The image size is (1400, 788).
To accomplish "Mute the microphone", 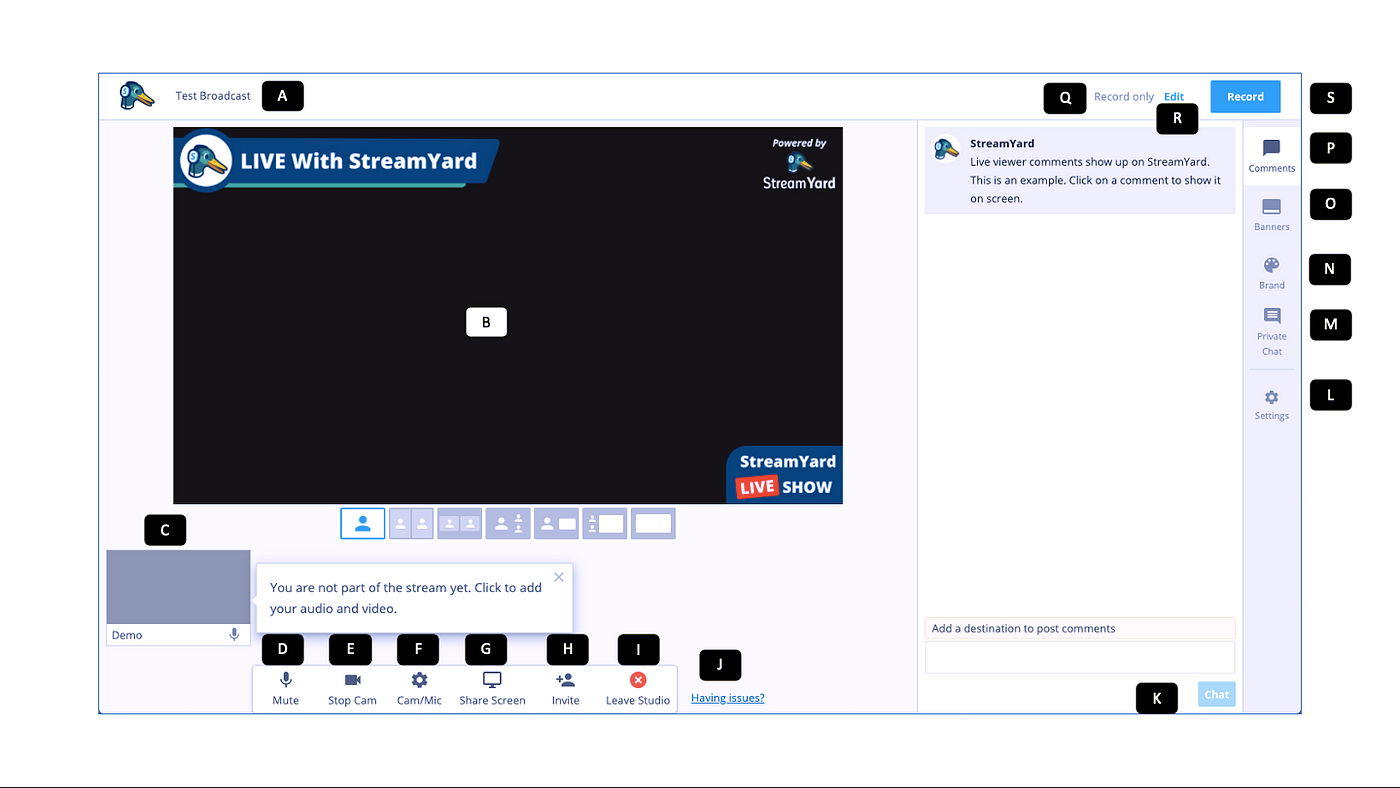I will tap(286, 689).
